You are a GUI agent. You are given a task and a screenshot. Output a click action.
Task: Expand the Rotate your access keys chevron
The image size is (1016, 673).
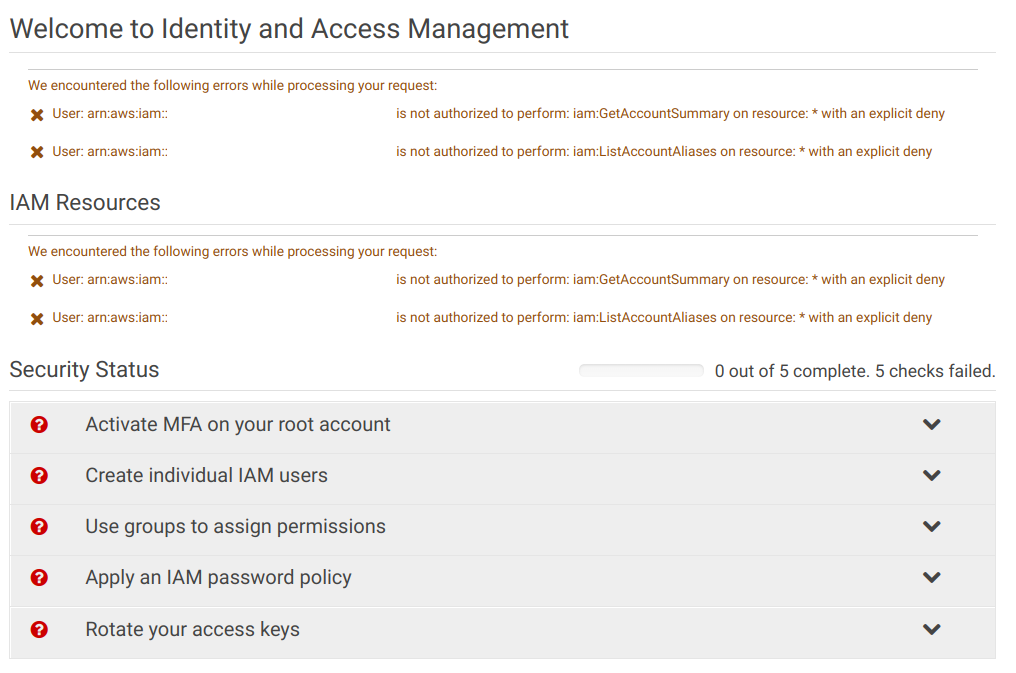point(931,629)
